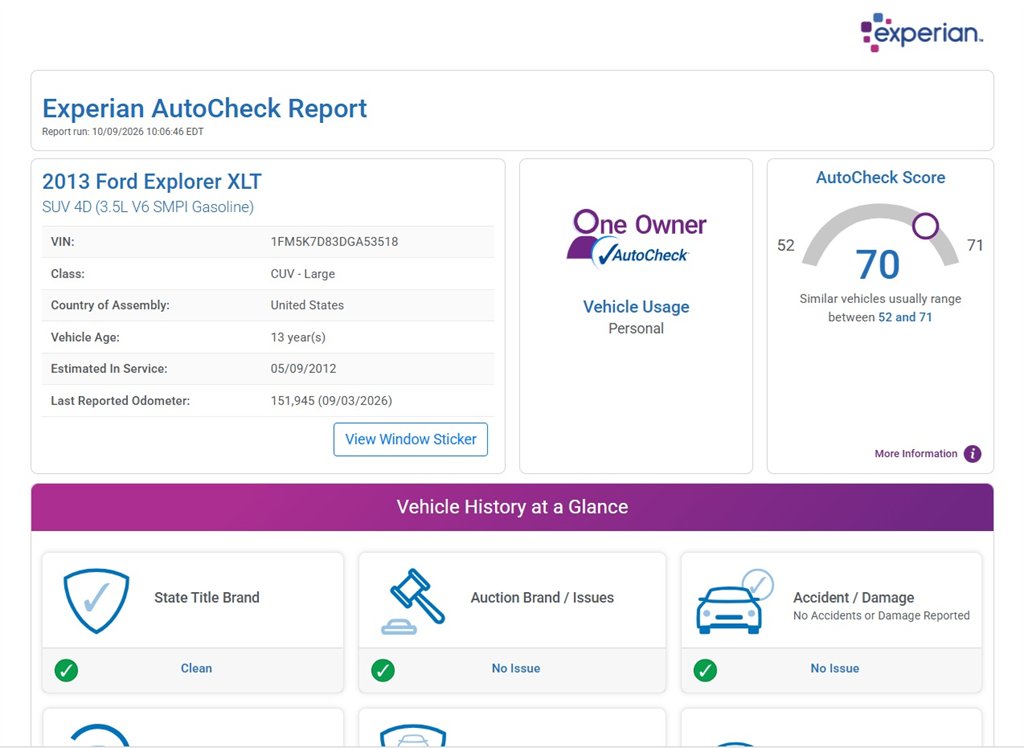Click the odometer value 151,945 (09/03/2026)

click(x=331, y=400)
